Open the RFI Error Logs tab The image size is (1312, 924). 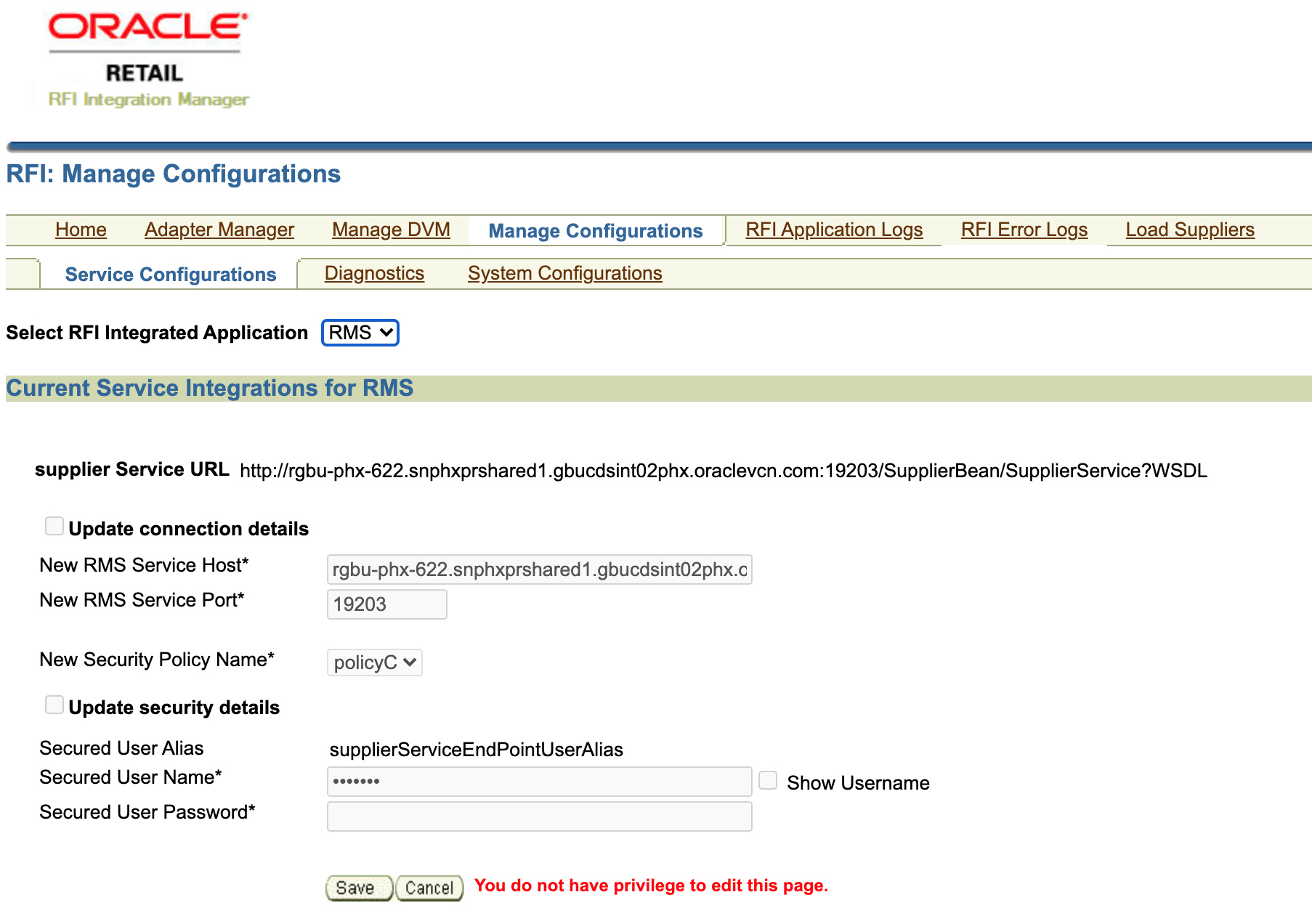tap(1024, 230)
